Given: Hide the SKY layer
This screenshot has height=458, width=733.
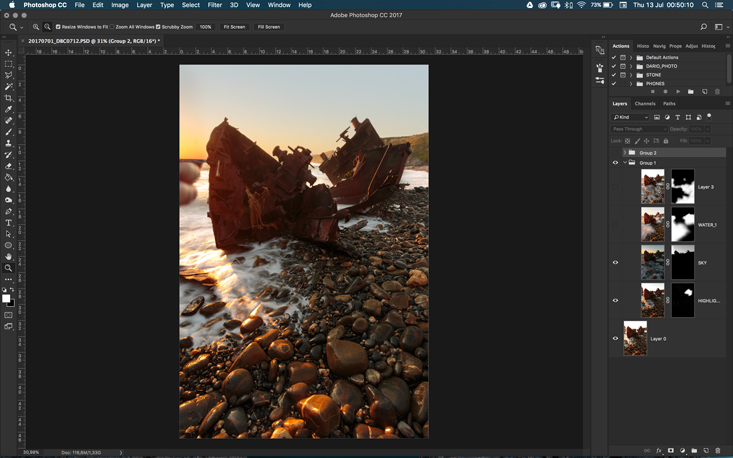Looking at the screenshot, I should 615,263.
